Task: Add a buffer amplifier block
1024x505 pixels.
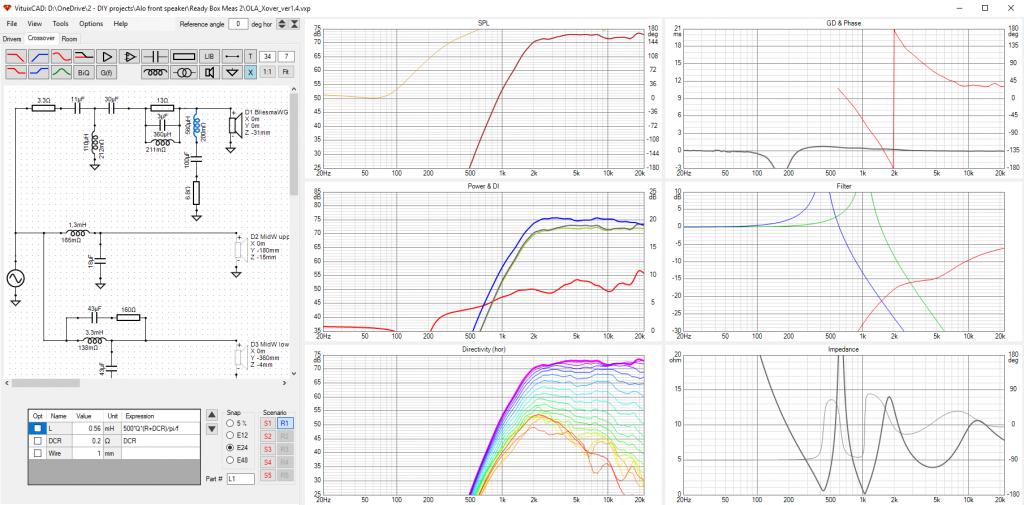Action: tap(106, 56)
